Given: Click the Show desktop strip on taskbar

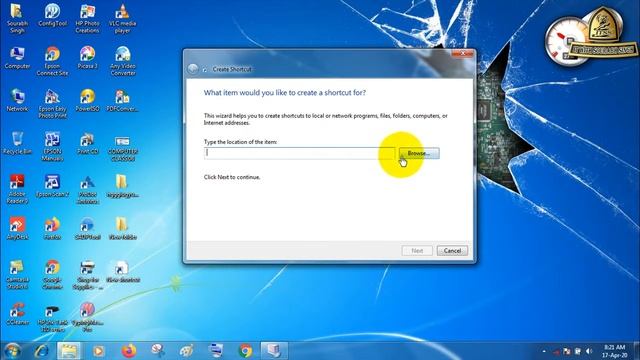Looking at the screenshot, I should (637, 351).
